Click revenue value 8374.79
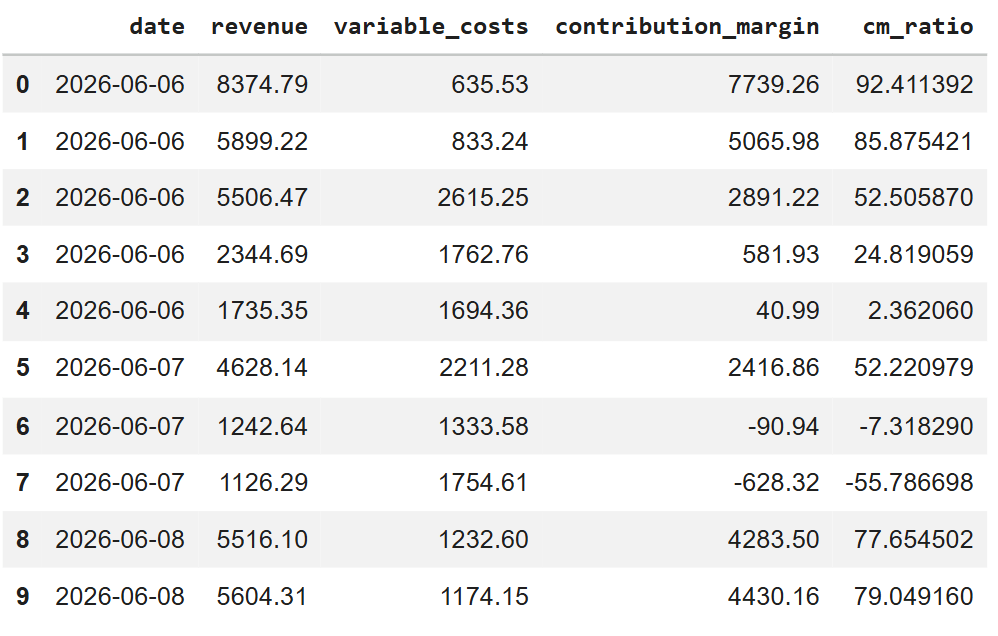 [262, 85]
